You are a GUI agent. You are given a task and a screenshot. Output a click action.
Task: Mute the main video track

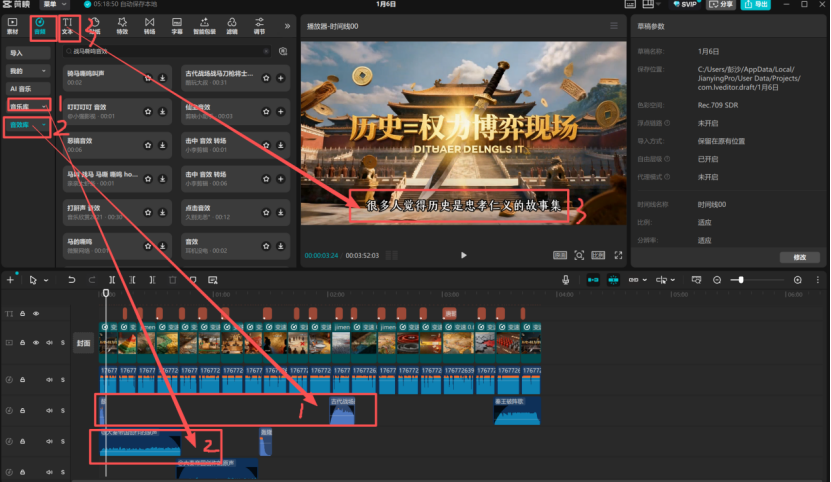pos(49,343)
